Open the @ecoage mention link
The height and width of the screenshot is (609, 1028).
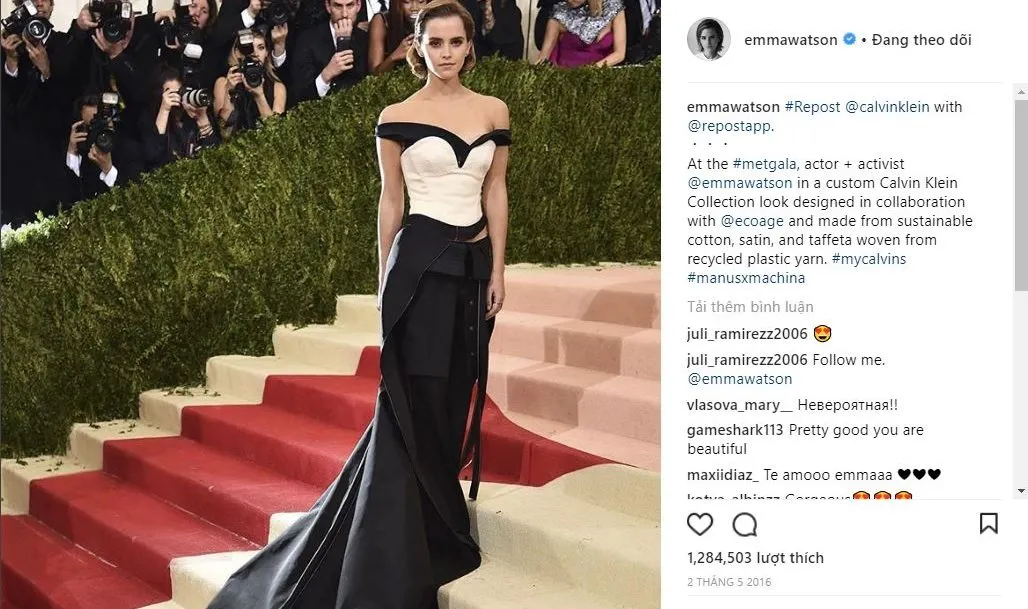tap(752, 221)
